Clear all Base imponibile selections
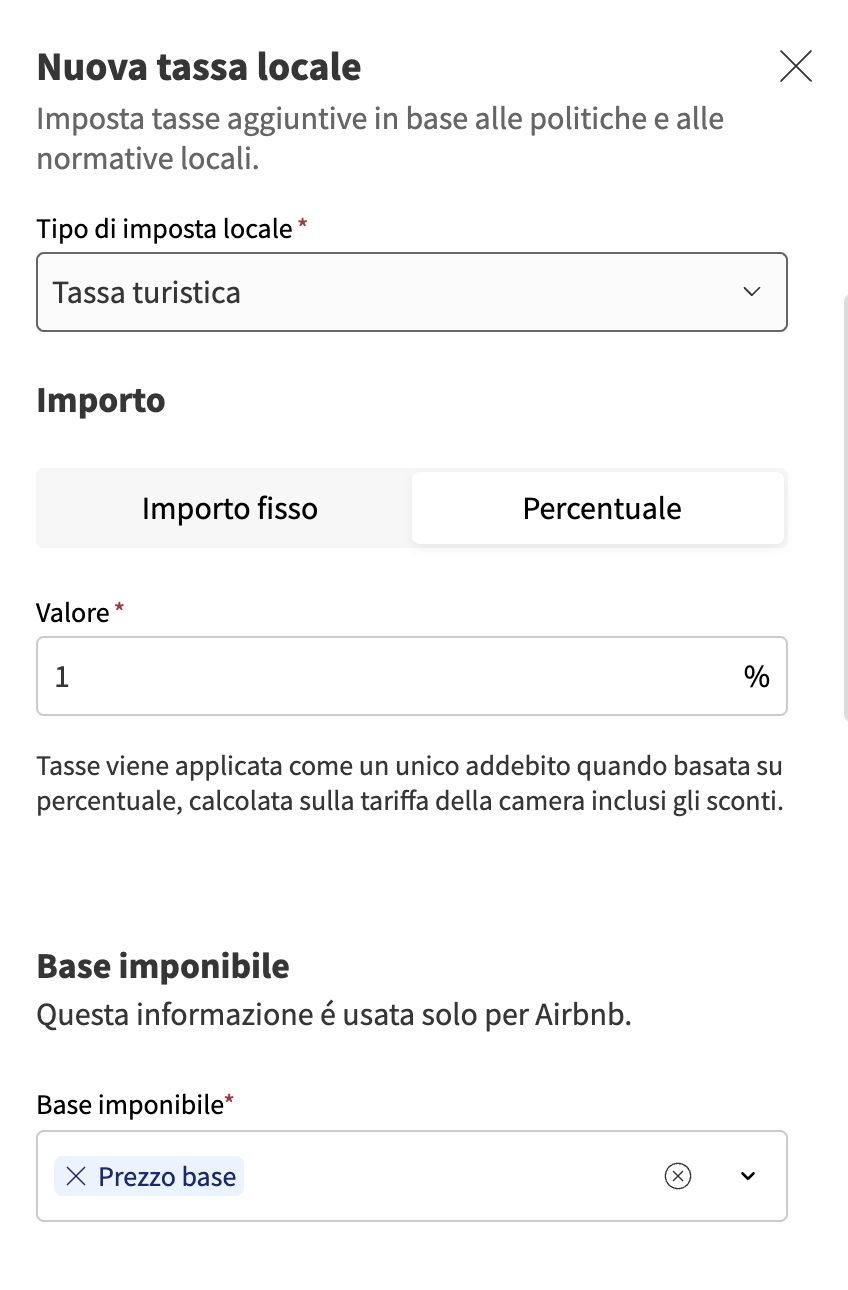The height and width of the screenshot is (1290, 848). click(678, 1176)
